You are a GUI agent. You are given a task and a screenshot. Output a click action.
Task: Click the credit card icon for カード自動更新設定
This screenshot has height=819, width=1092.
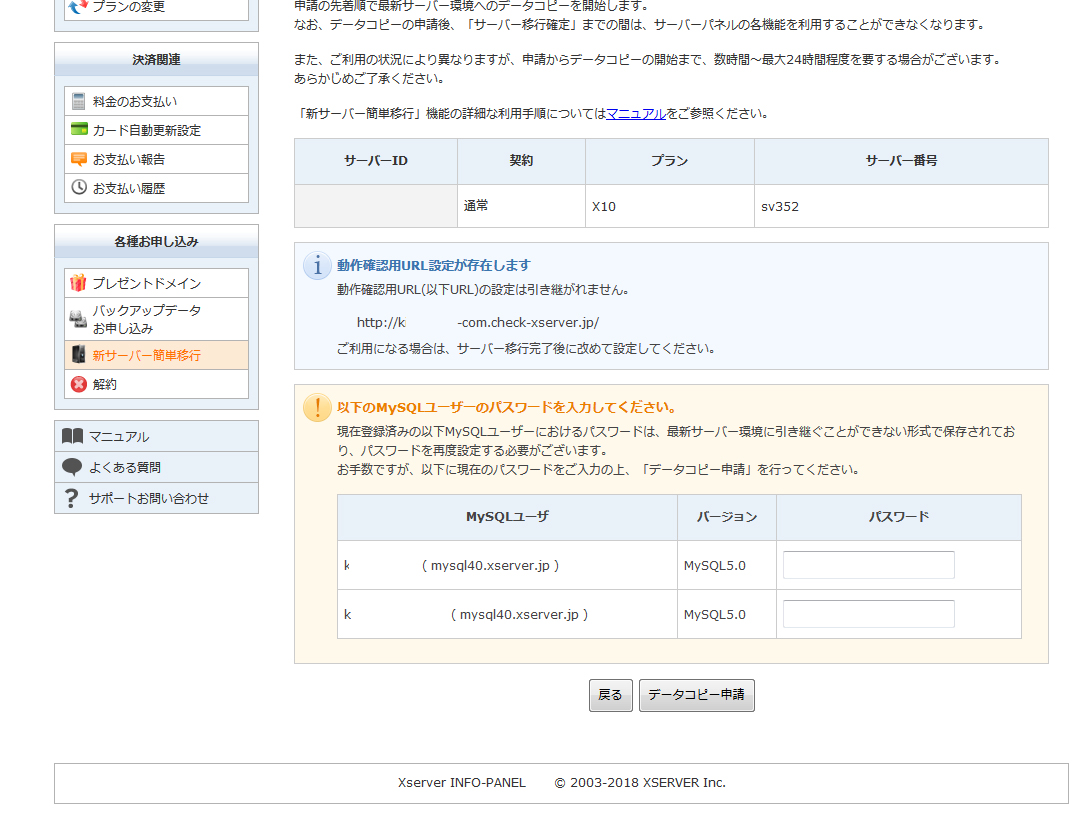[79, 130]
